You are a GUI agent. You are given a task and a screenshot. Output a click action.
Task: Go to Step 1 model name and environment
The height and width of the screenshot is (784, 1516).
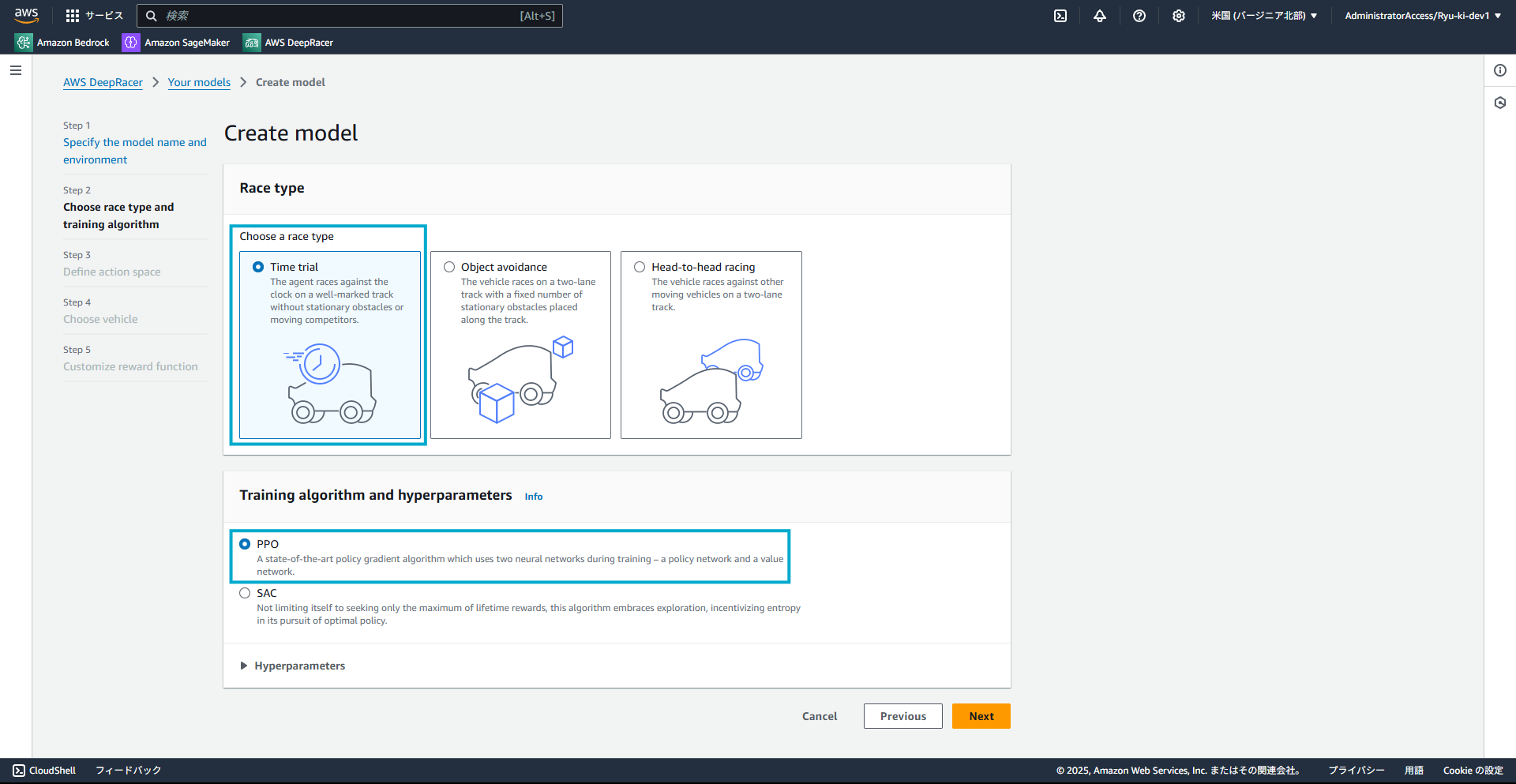coord(135,151)
